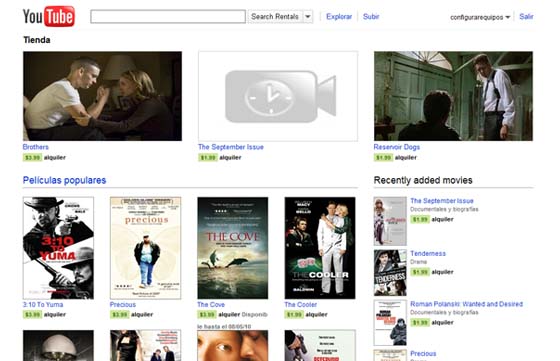Click the Search Rentals button
The width and height of the screenshot is (560, 361).
click(275, 16)
